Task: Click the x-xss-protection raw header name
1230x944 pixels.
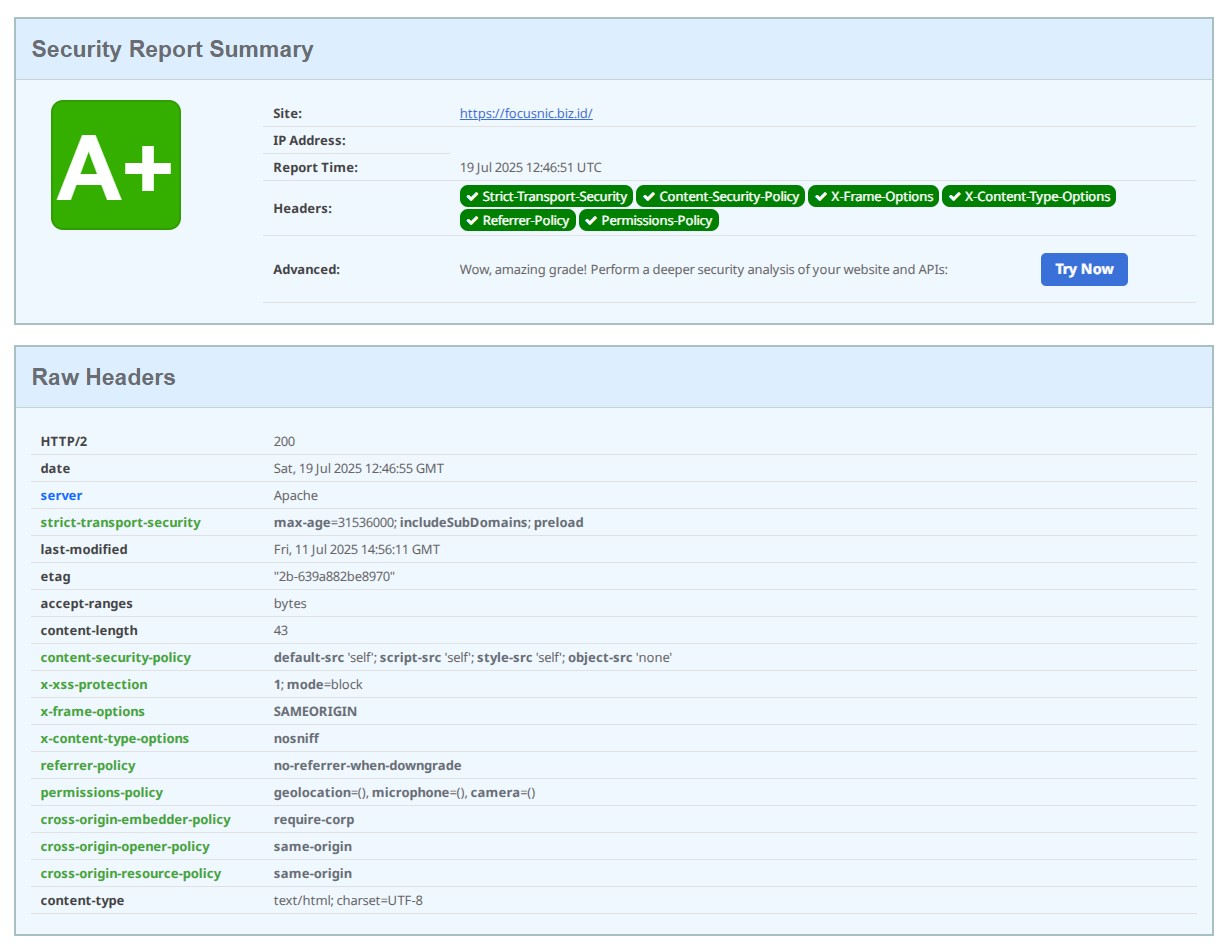Action: [x=94, y=685]
